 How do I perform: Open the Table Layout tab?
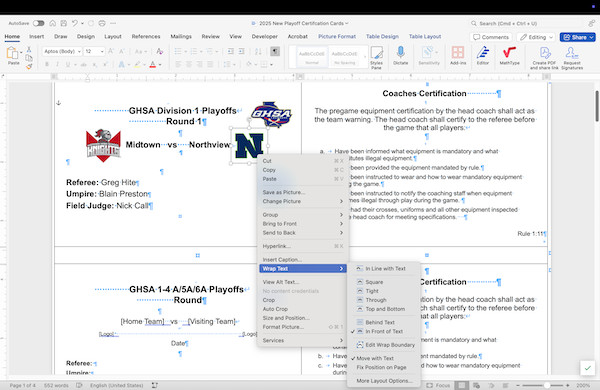tap(425, 36)
